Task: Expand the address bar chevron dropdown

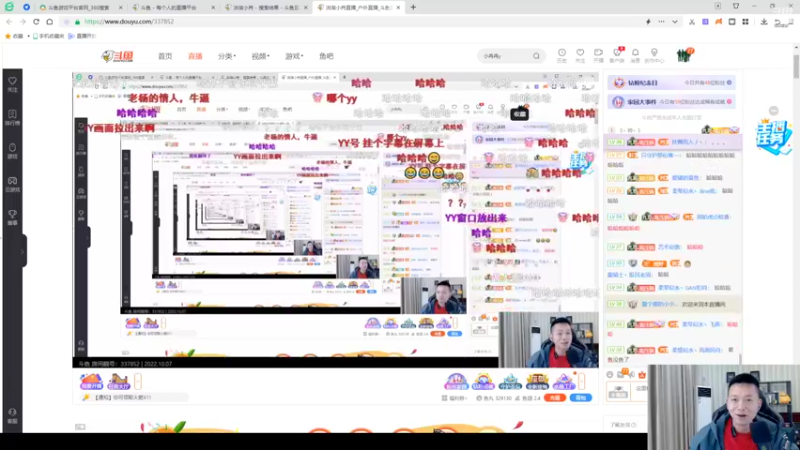Action: pos(675,22)
